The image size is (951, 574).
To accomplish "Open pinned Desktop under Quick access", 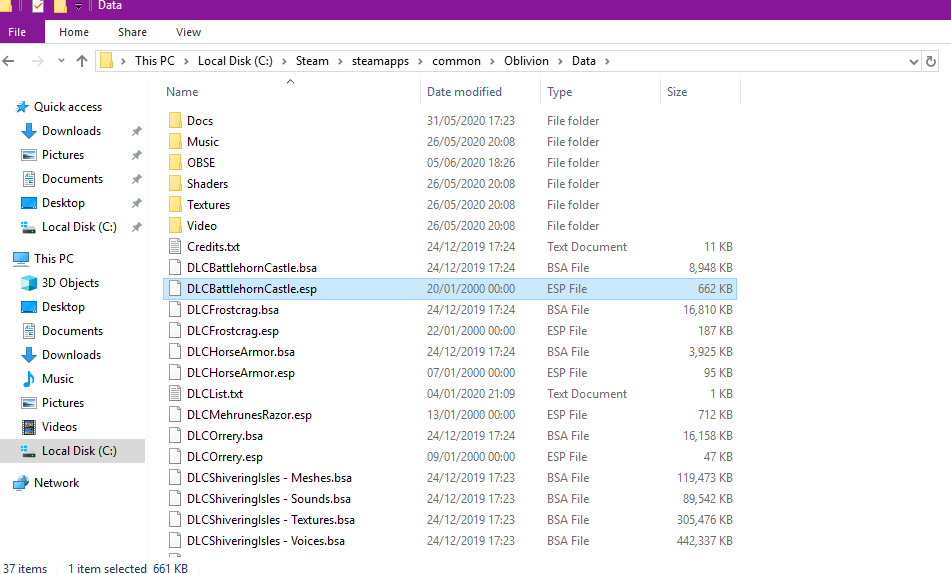I will (63, 203).
